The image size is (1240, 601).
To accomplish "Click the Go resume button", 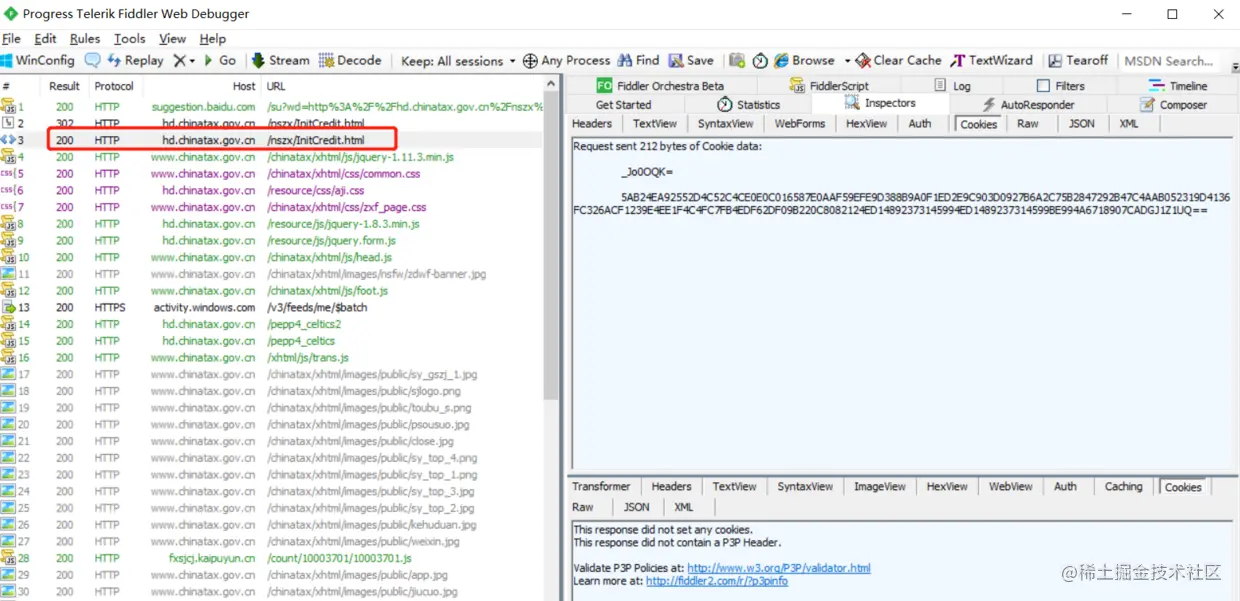I will click(x=220, y=60).
